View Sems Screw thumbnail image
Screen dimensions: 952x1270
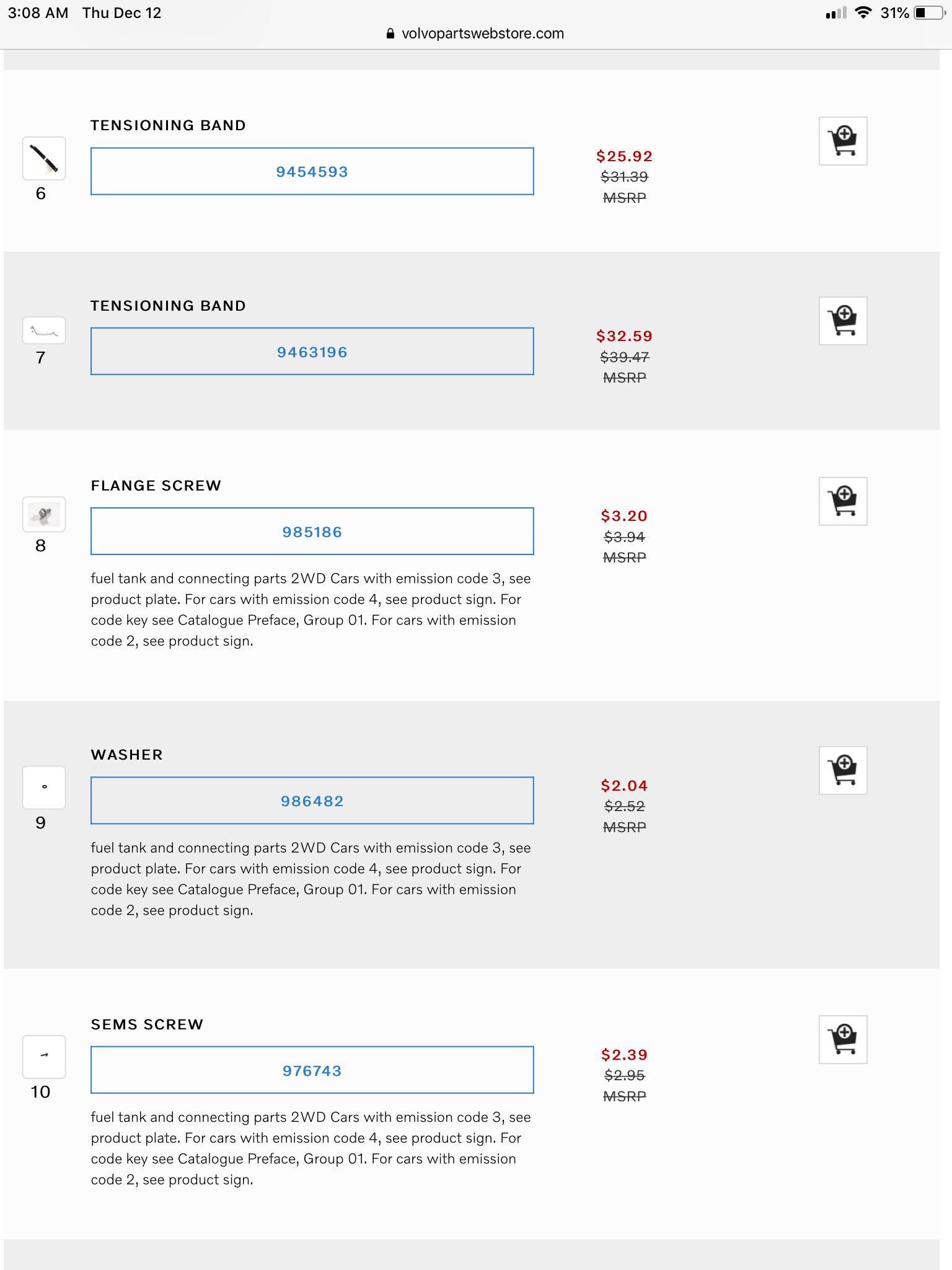(44, 1056)
